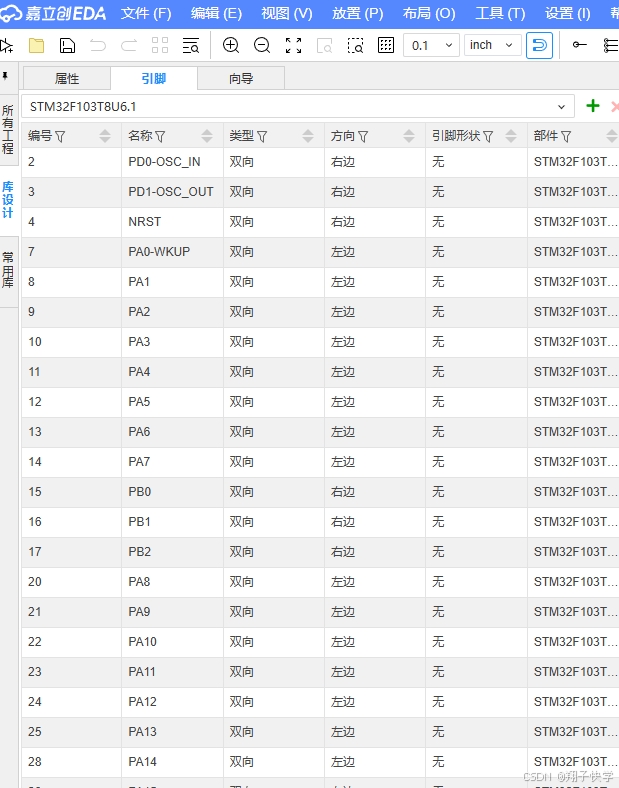Click the 无 shape cell in PA3 row
The image size is (619, 788).
click(x=476, y=342)
